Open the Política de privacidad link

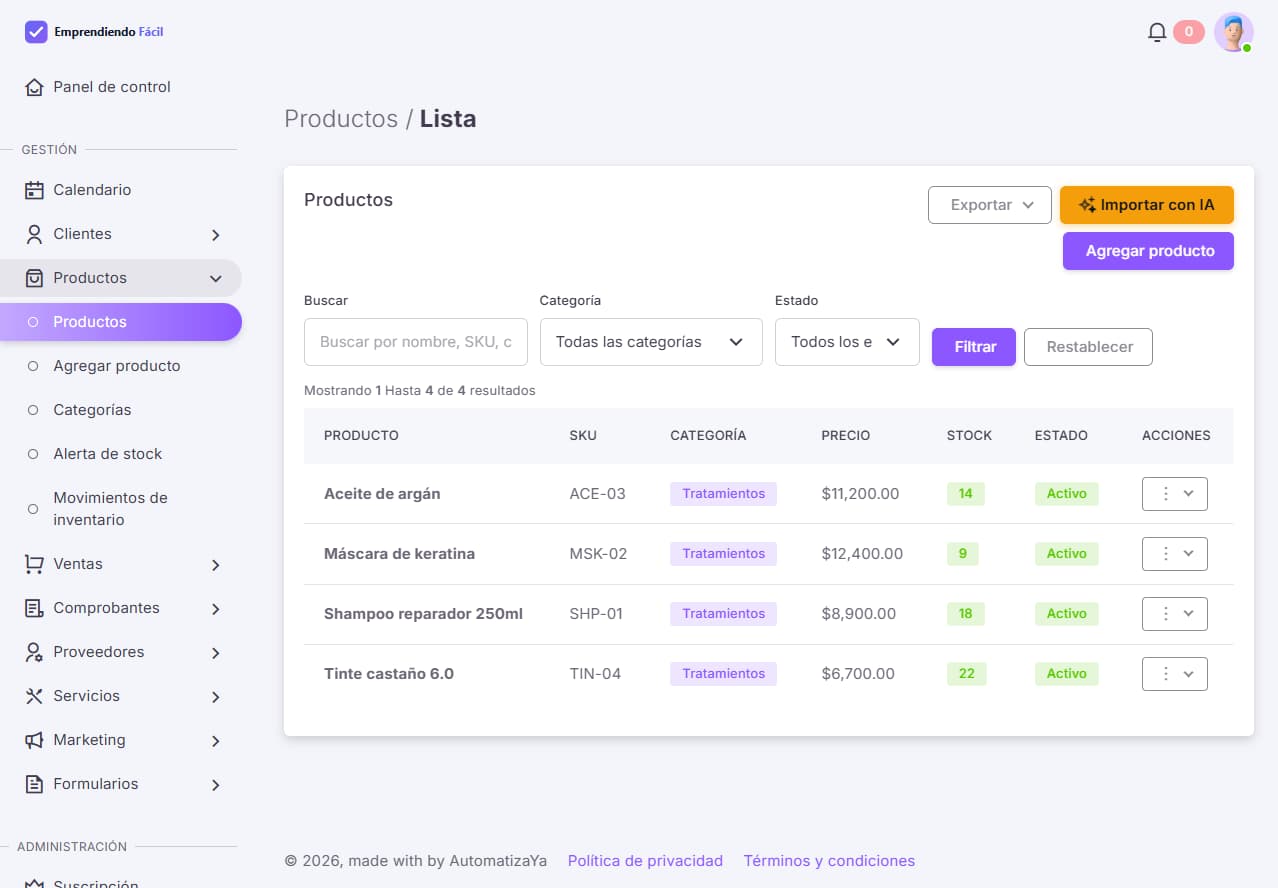(645, 861)
